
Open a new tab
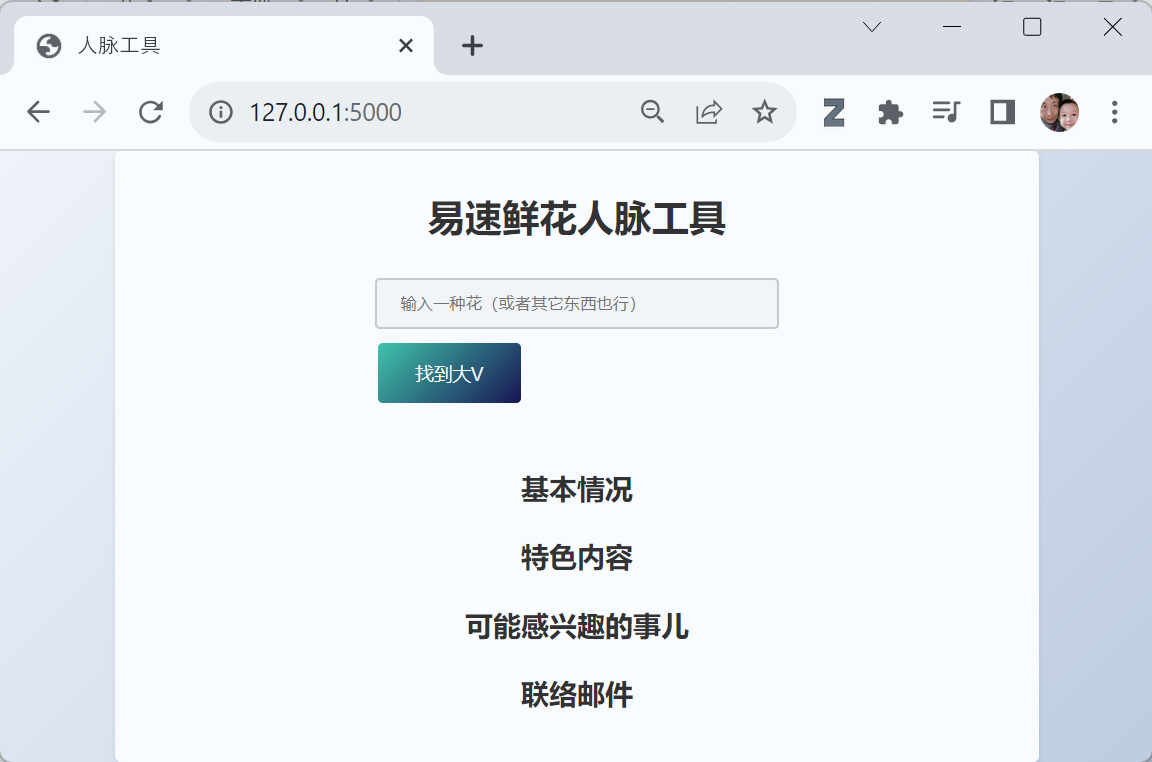472,46
